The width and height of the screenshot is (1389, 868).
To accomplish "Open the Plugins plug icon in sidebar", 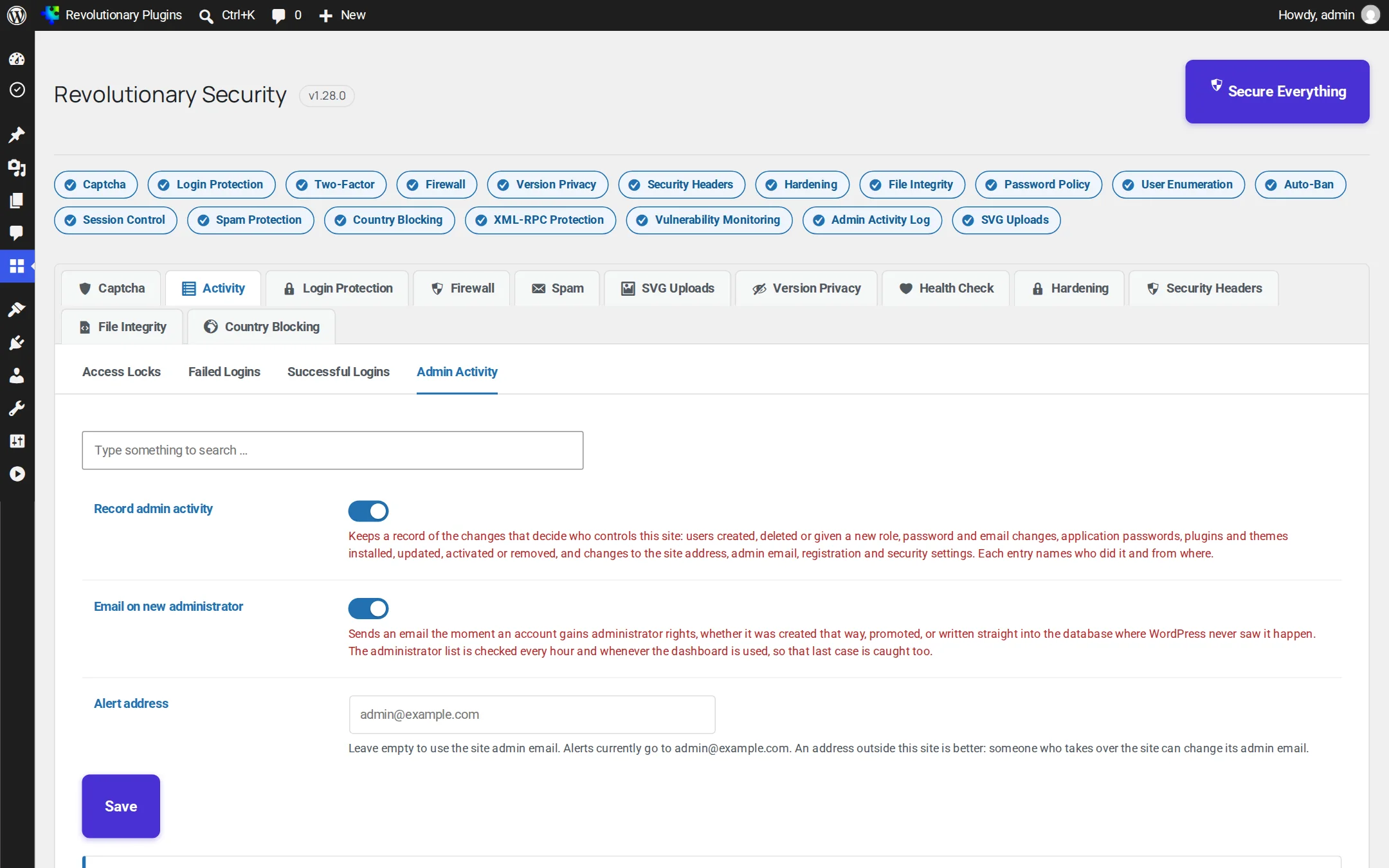I will click(x=17, y=343).
